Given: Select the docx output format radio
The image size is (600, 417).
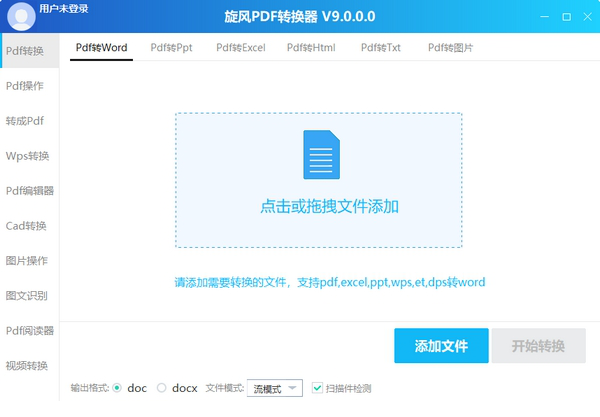Looking at the screenshot, I should pyautogui.click(x=162, y=388).
